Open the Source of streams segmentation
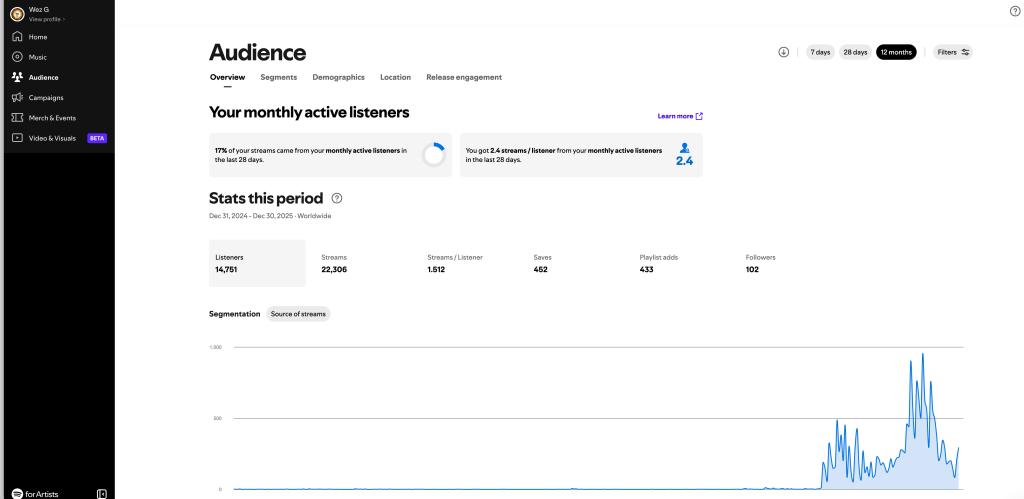 tap(298, 314)
